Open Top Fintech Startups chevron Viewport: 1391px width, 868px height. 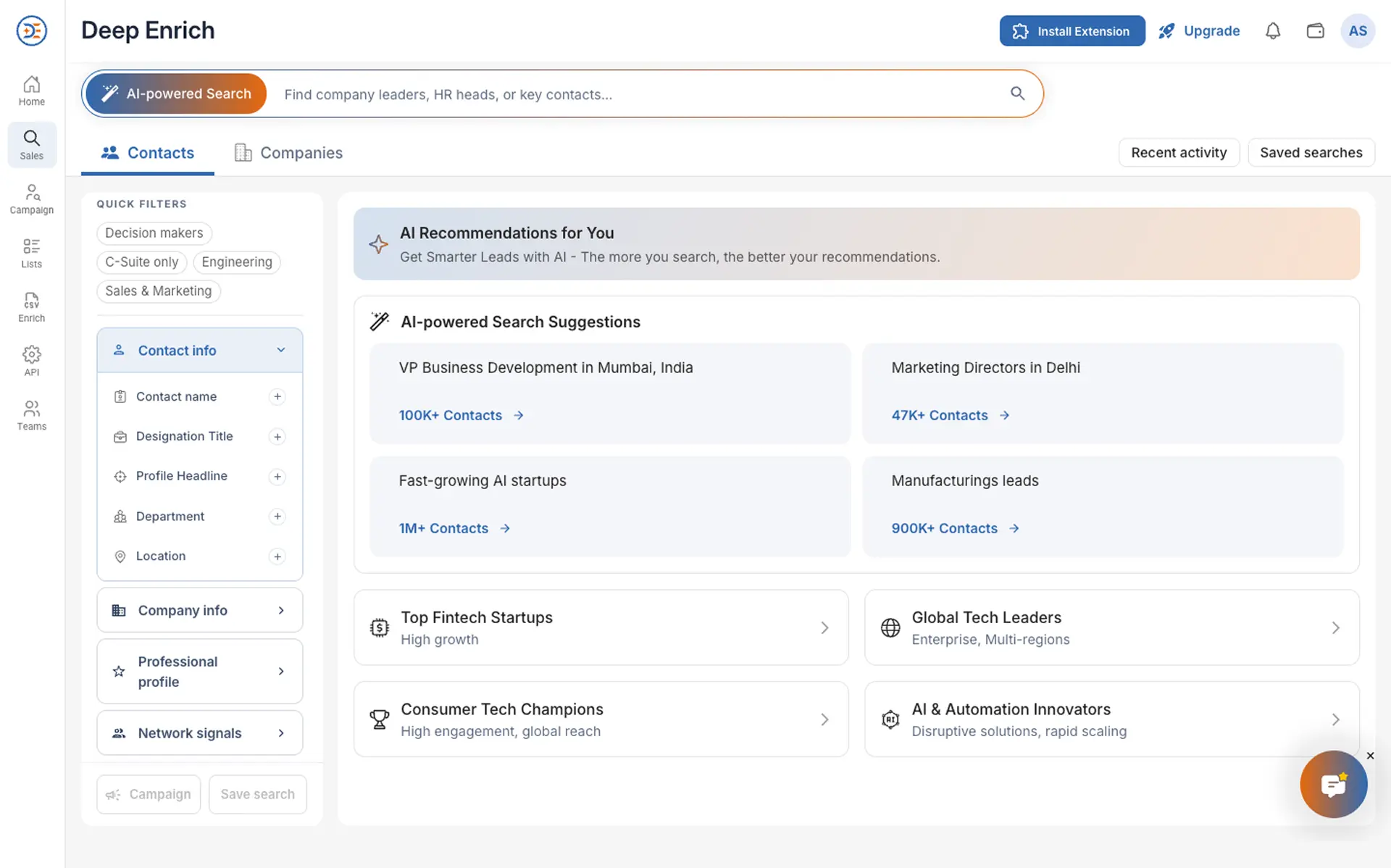(x=824, y=627)
